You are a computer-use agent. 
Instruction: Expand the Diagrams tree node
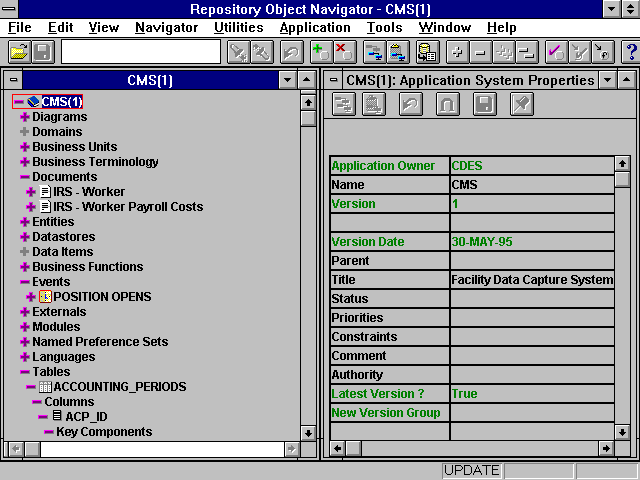point(24,117)
